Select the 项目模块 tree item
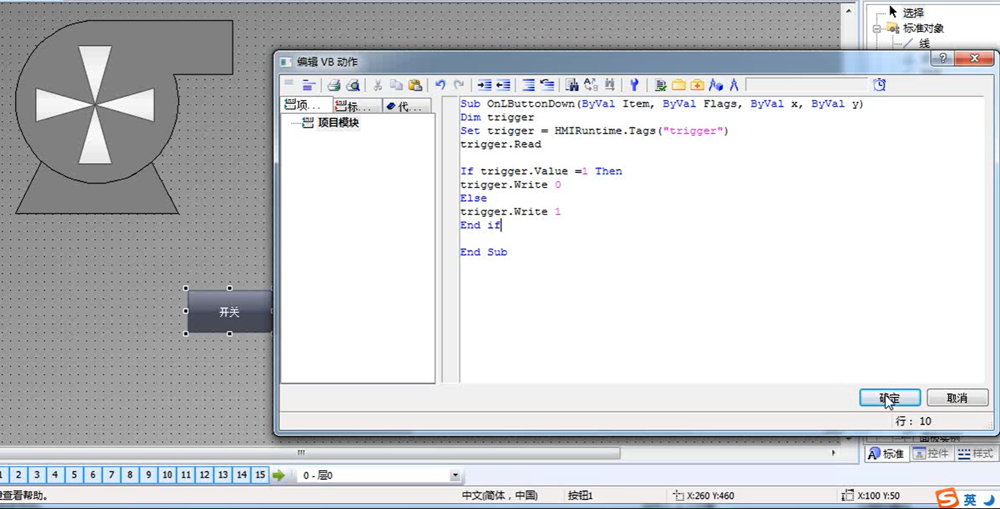The height and width of the screenshot is (509, 1000). [338, 123]
